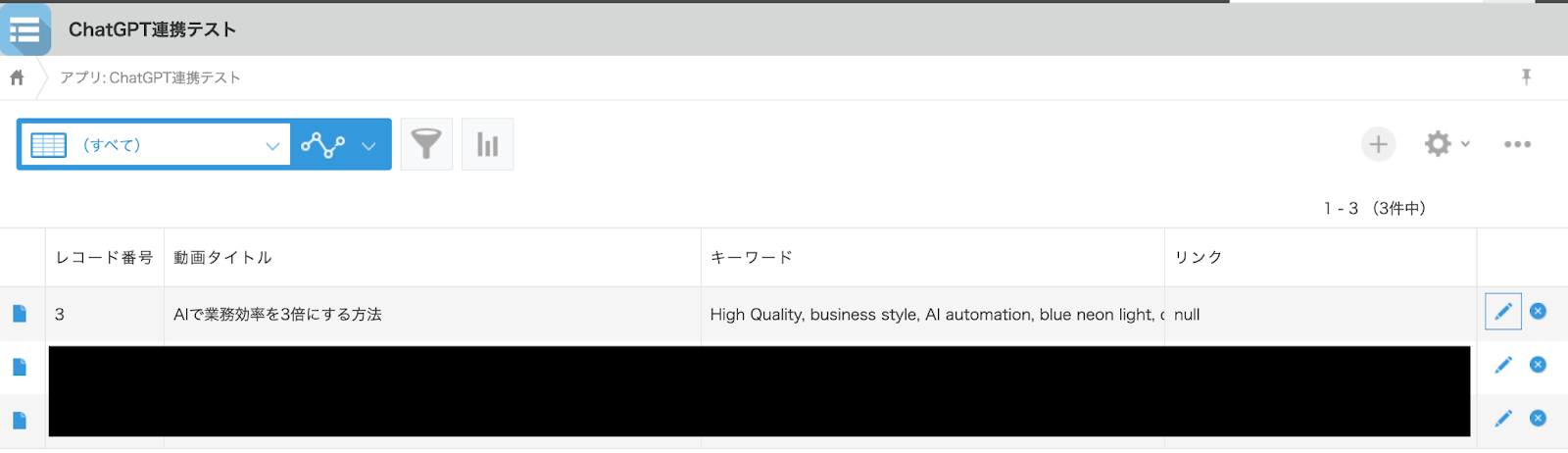Add a new record with plus icon
This screenshot has width=1568, height=453.
(1378, 144)
